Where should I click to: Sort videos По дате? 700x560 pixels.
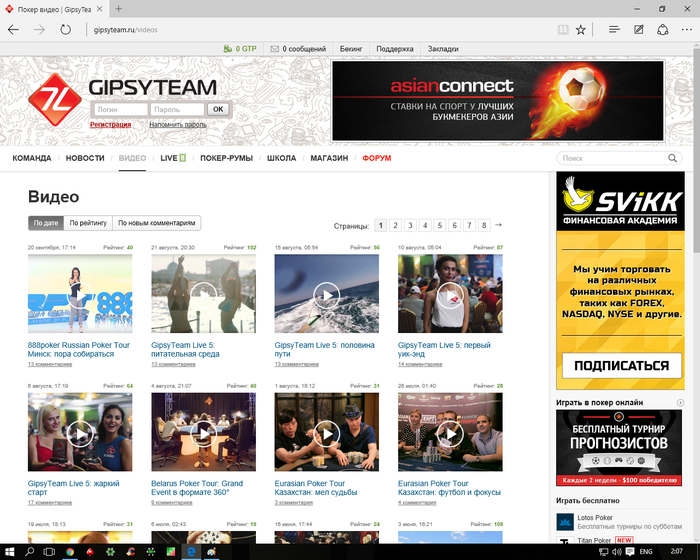pos(46,223)
